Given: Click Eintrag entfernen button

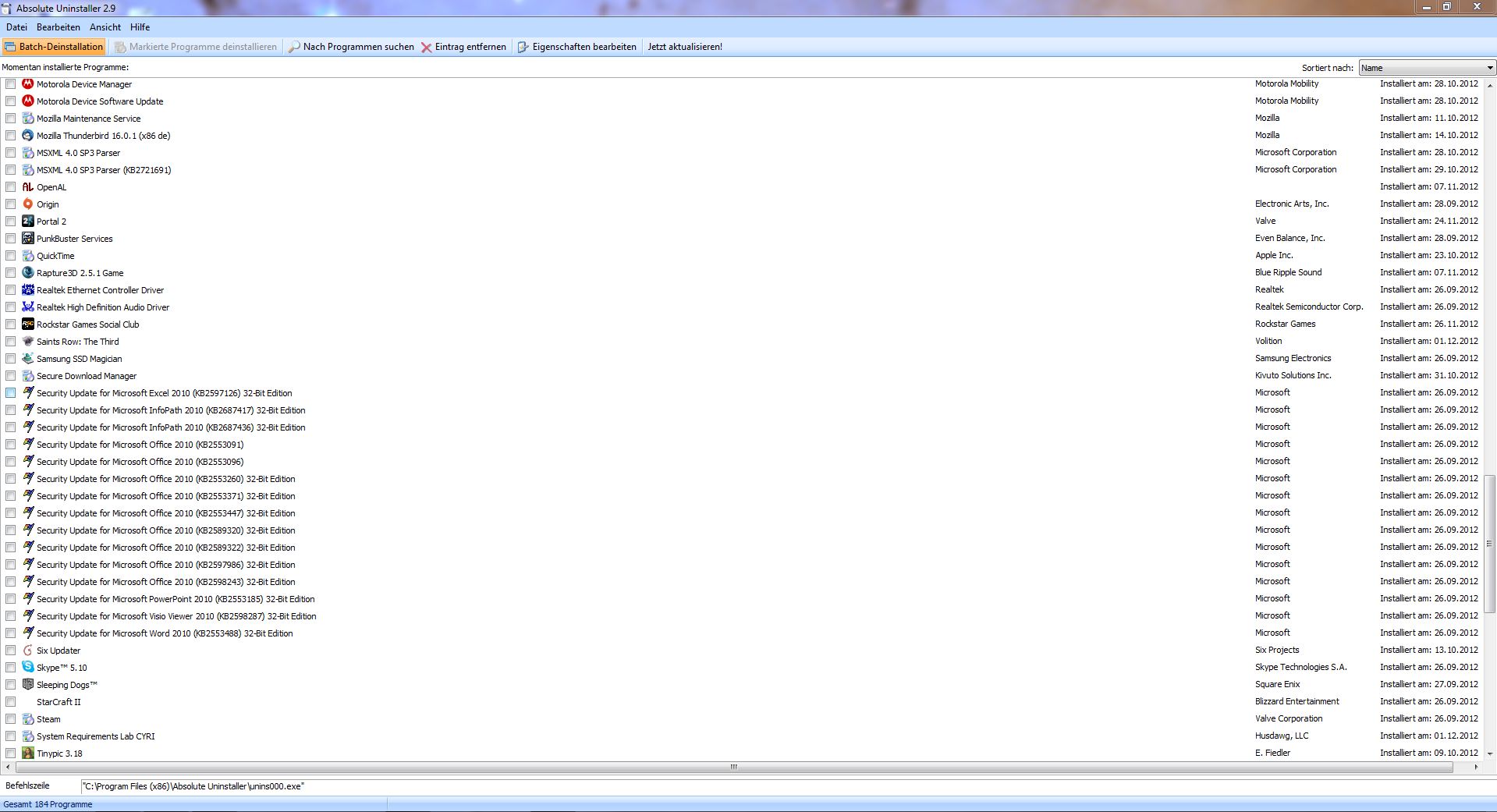Looking at the screenshot, I should click(464, 47).
